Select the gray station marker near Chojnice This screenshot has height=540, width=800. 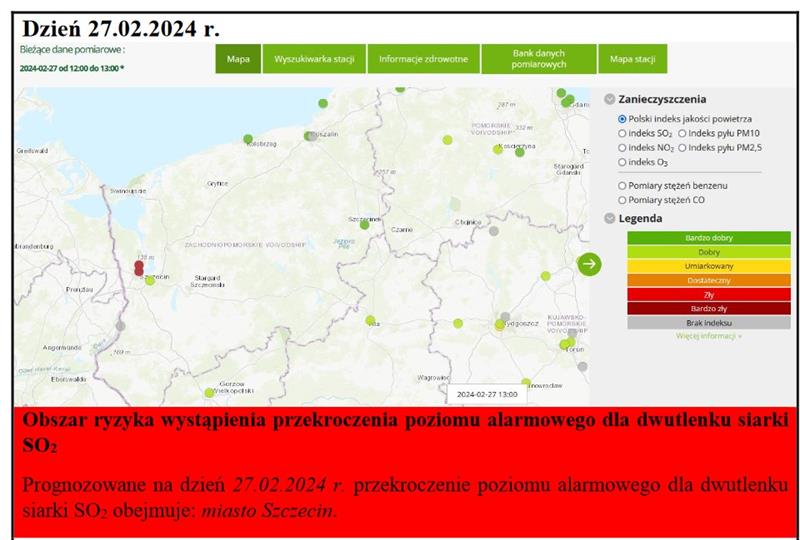pyautogui.click(x=493, y=231)
